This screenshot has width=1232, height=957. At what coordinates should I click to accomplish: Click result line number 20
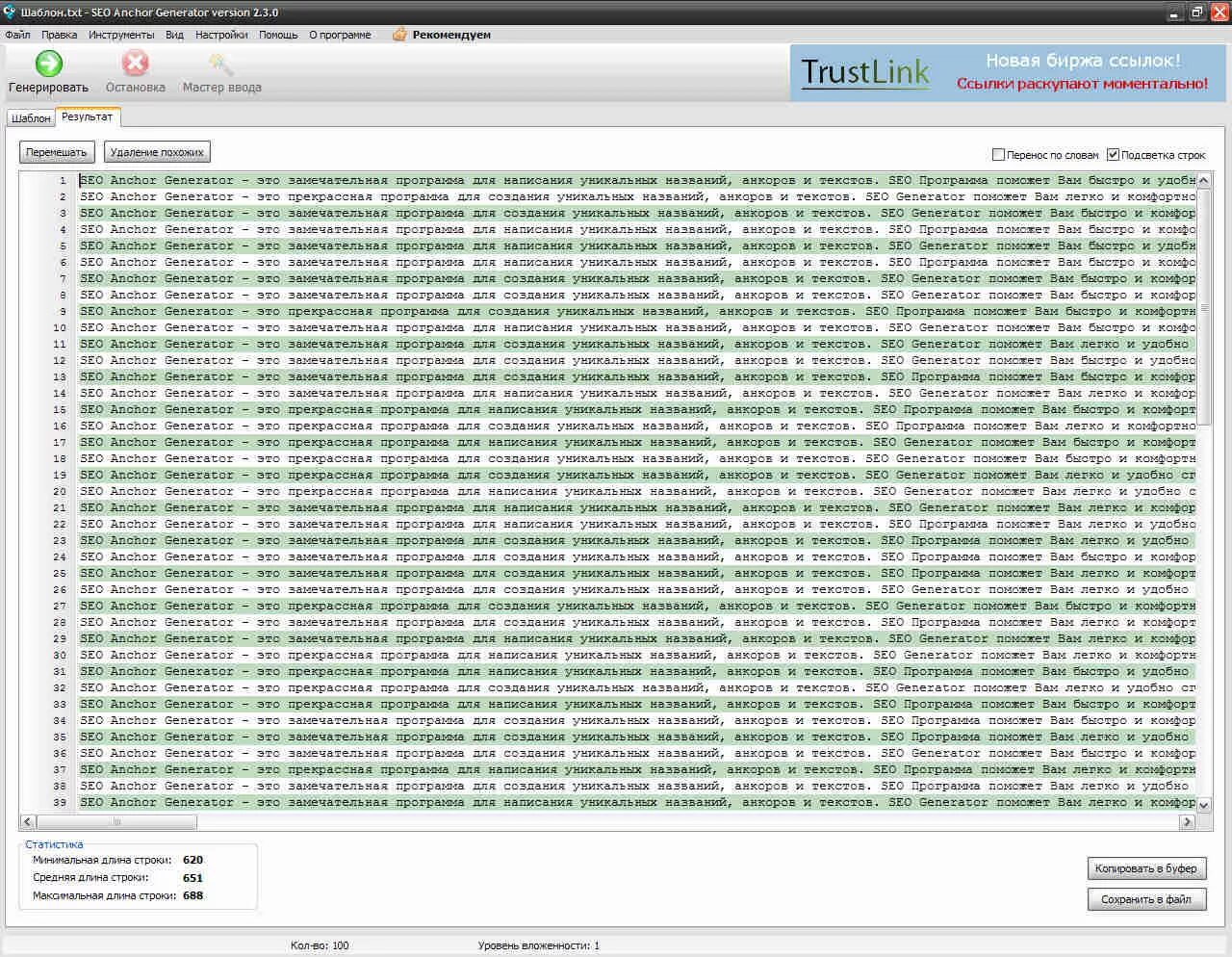coord(60,491)
